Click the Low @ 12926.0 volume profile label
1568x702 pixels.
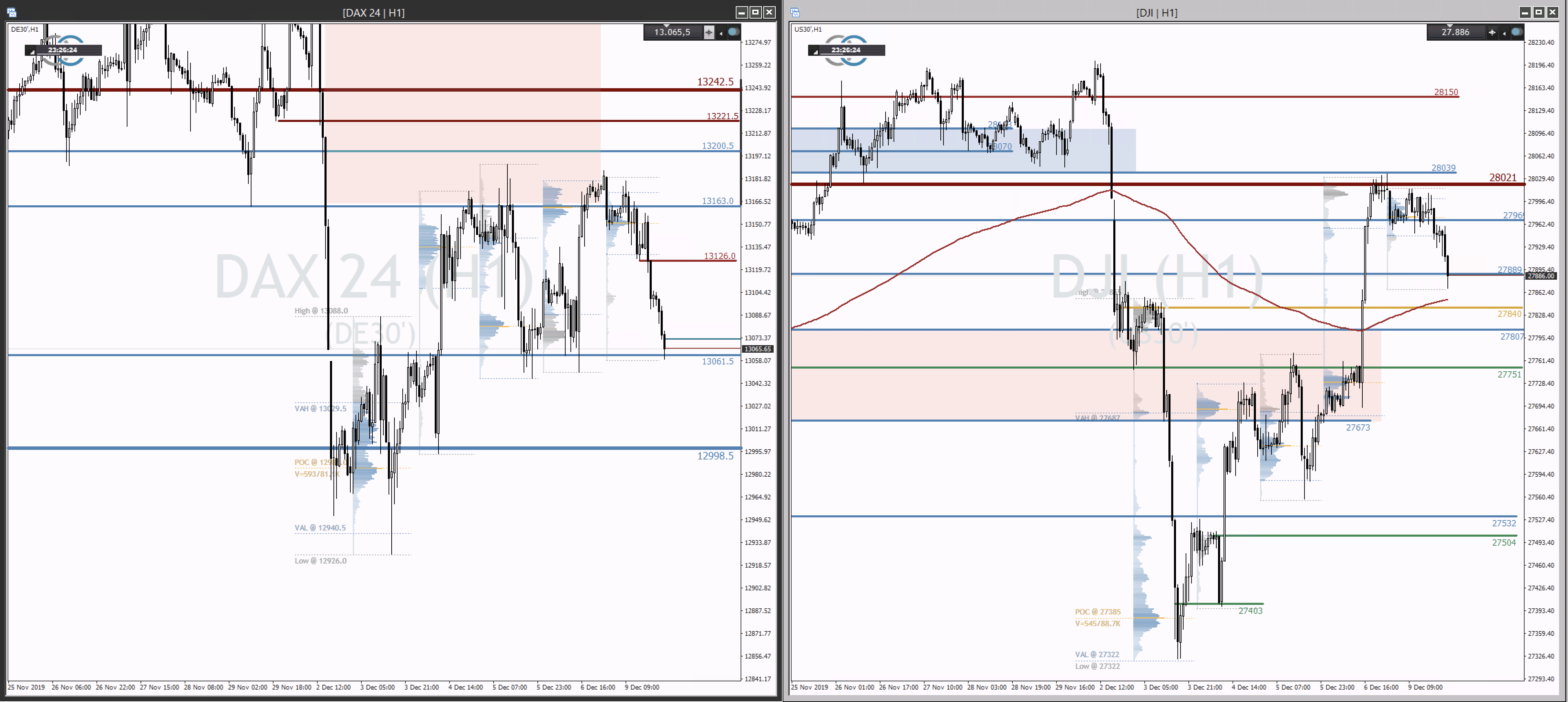[x=320, y=561]
